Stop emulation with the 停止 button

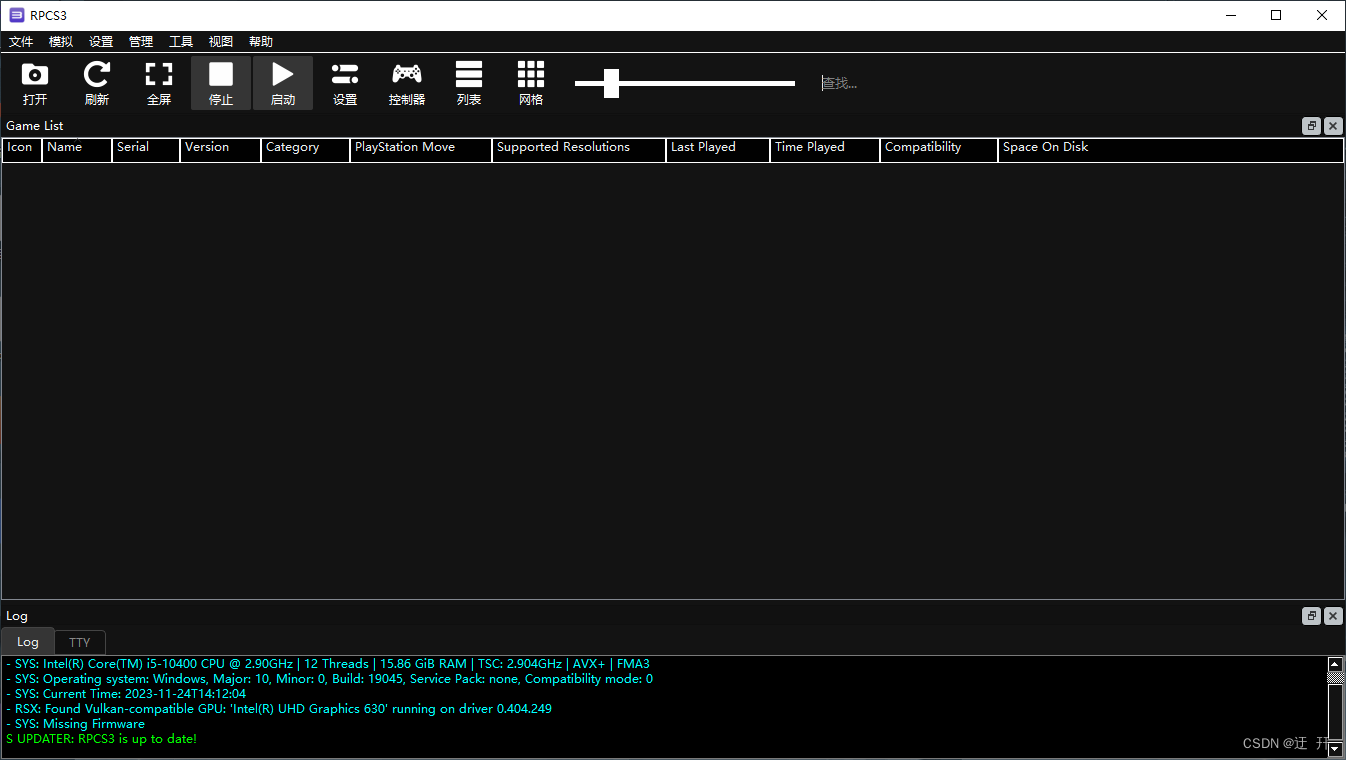point(221,83)
